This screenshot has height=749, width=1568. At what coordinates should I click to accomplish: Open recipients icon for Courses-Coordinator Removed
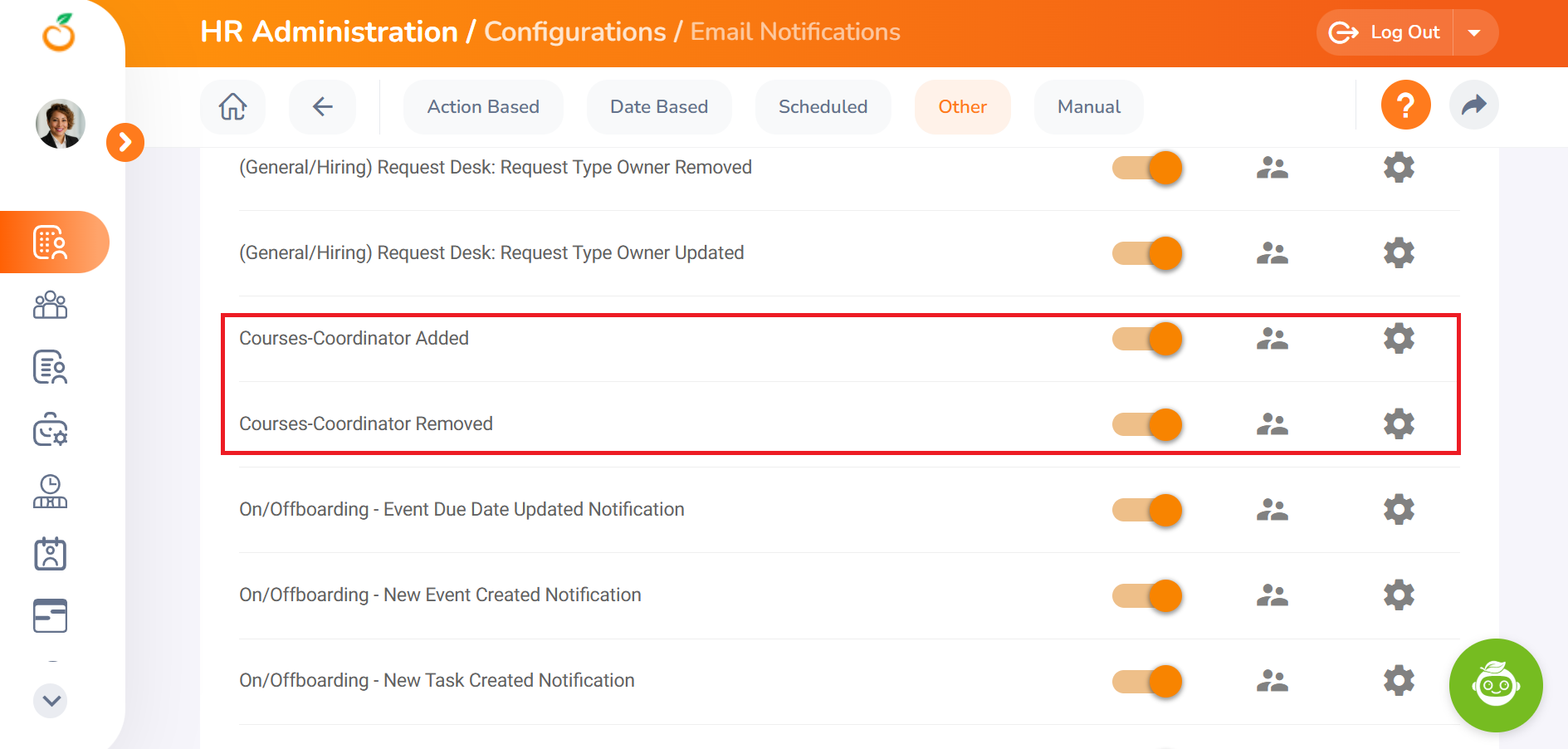coord(1272,424)
